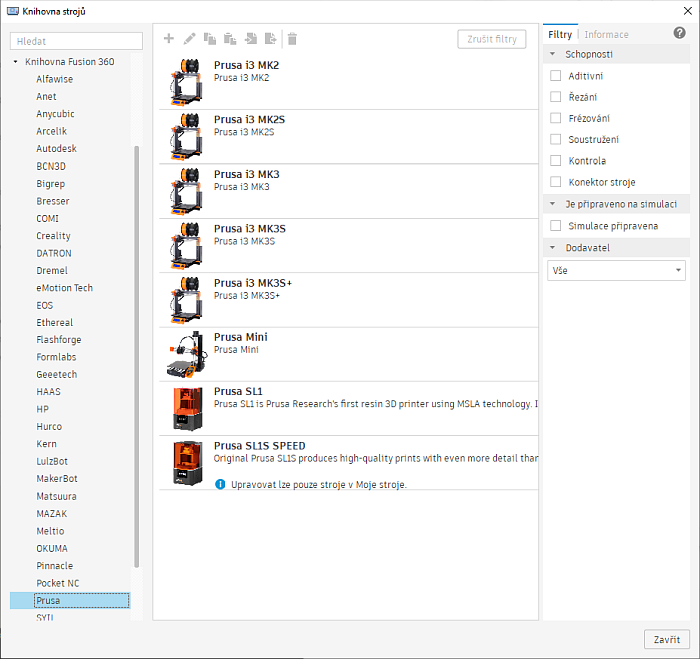Select the Prusa SL1 resin printer image

tap(188, 409)
